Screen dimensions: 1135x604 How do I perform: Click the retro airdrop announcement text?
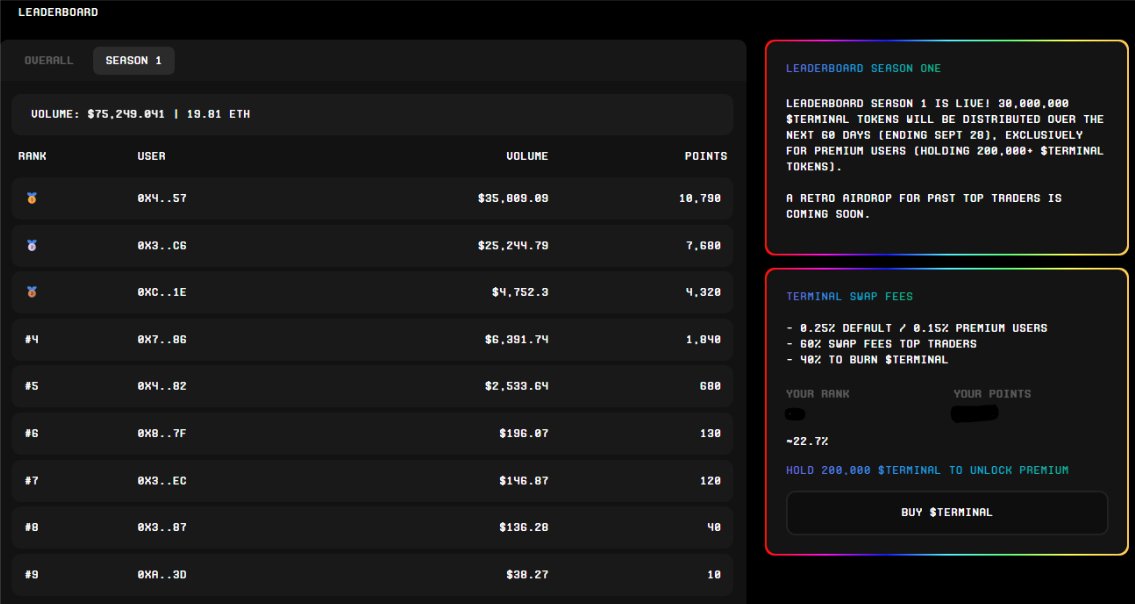tap(924, 206)
